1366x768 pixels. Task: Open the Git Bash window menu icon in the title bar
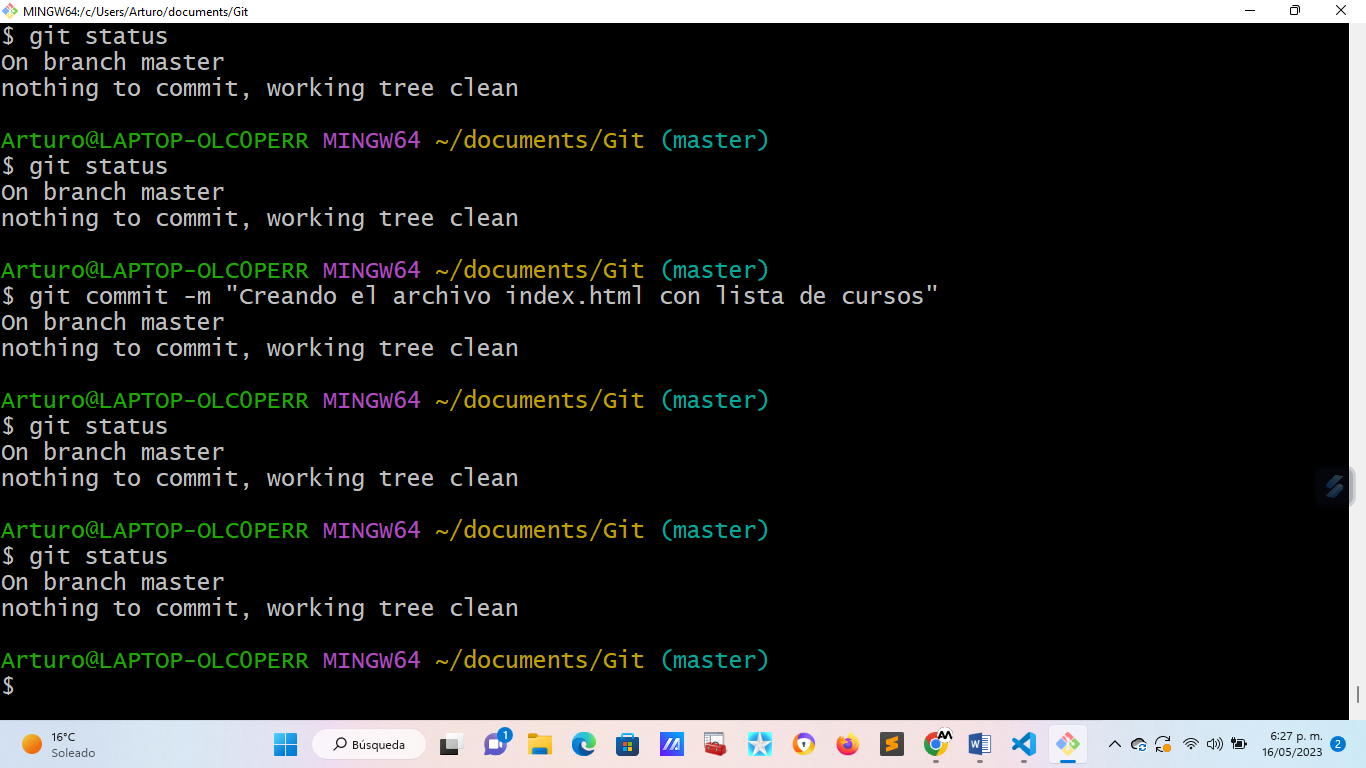click(10, 11)
